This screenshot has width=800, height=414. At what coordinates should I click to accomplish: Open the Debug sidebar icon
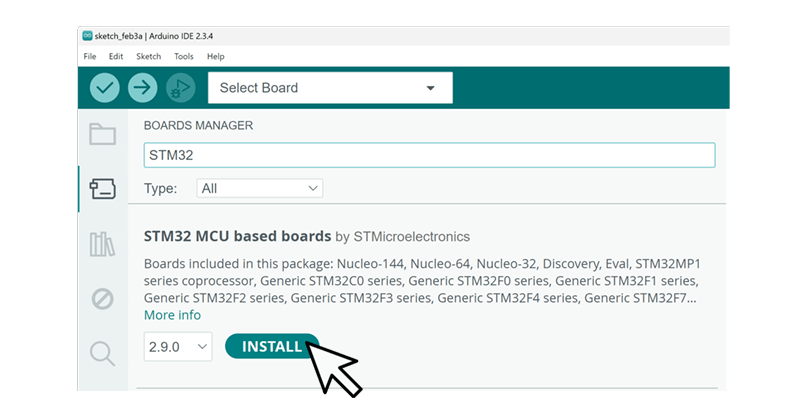[x=103, y=299]
